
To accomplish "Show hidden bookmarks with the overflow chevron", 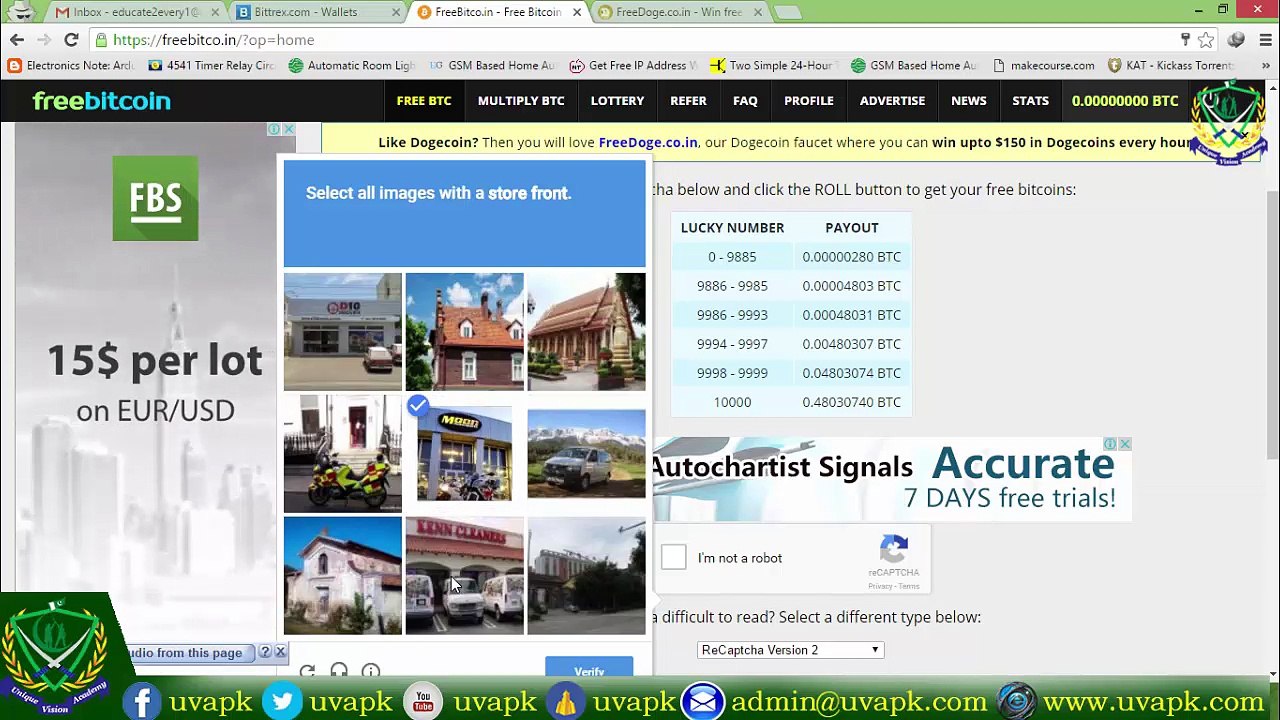I will point(1265,65).
